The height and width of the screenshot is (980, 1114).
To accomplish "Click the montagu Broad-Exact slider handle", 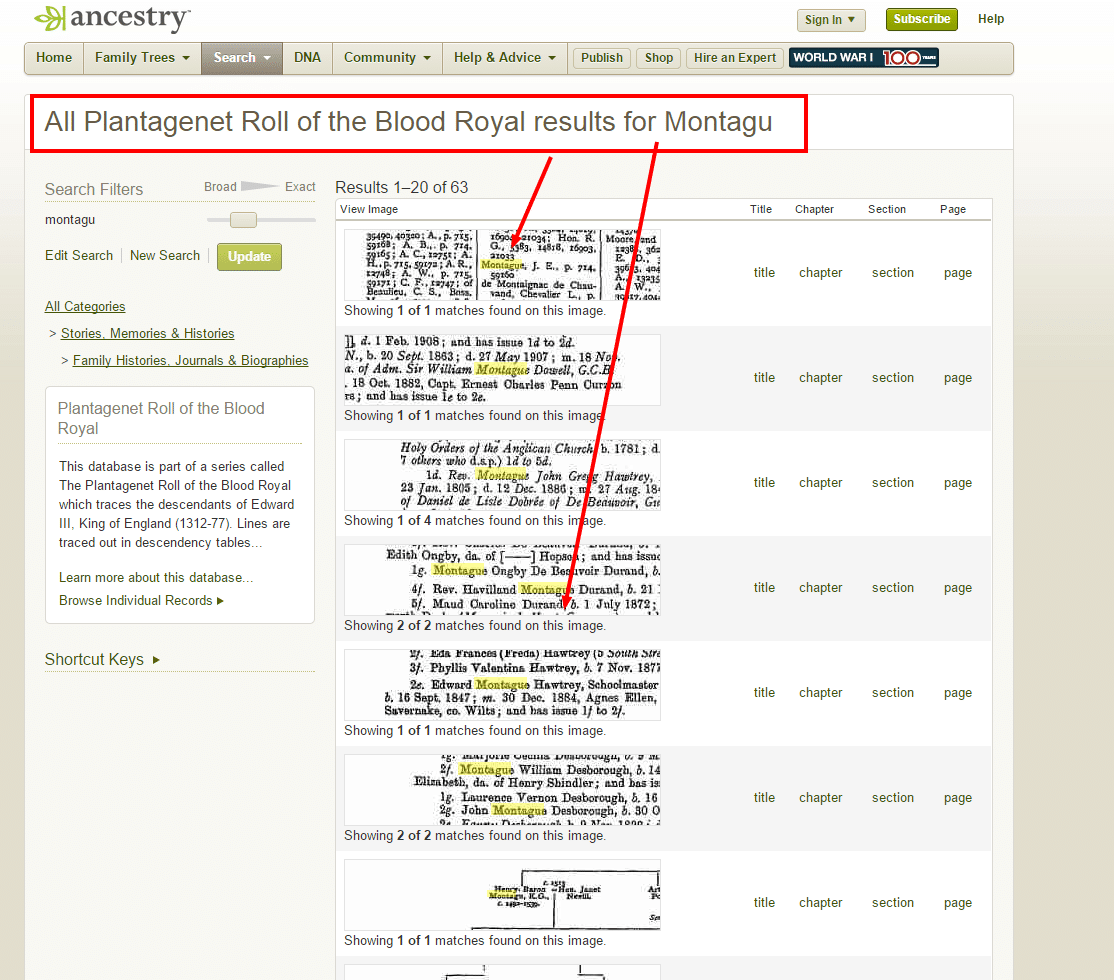I will pos(243,220).
